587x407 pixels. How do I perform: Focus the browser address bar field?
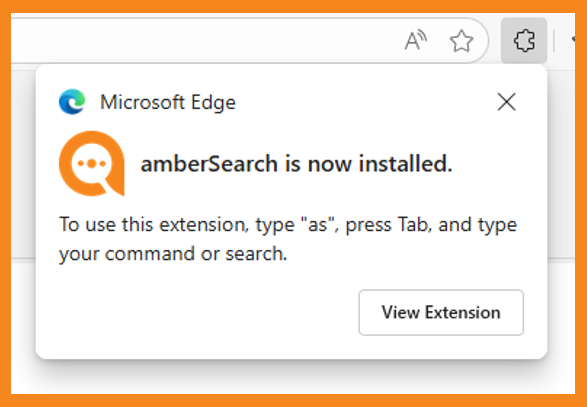click(247, 40)
